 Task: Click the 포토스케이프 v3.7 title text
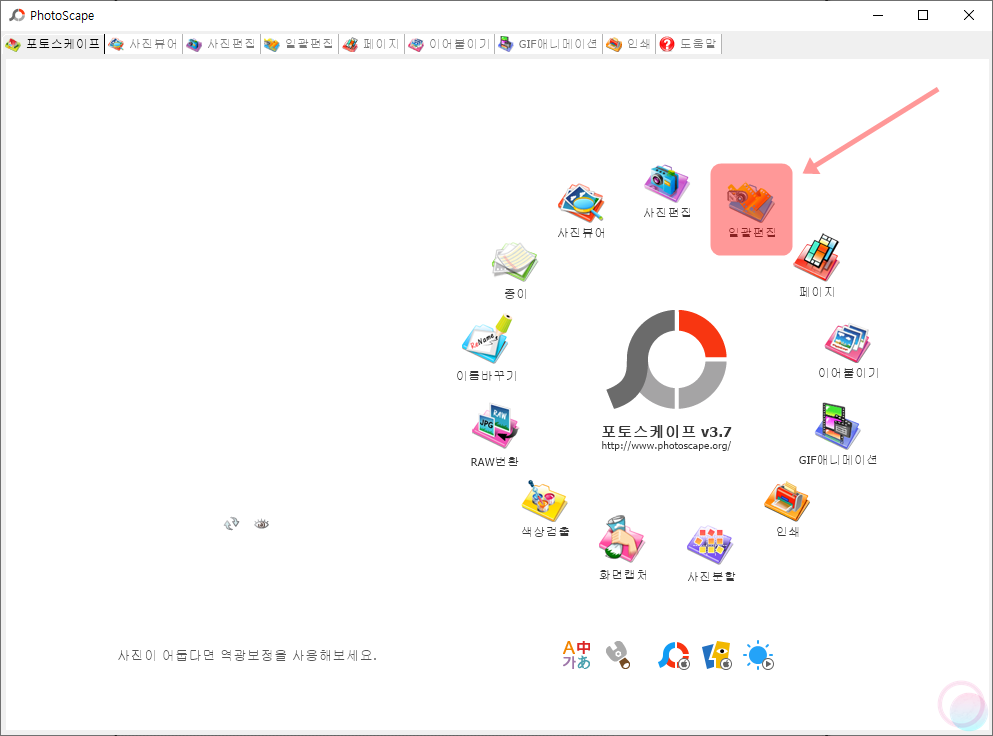click(666, 431)
